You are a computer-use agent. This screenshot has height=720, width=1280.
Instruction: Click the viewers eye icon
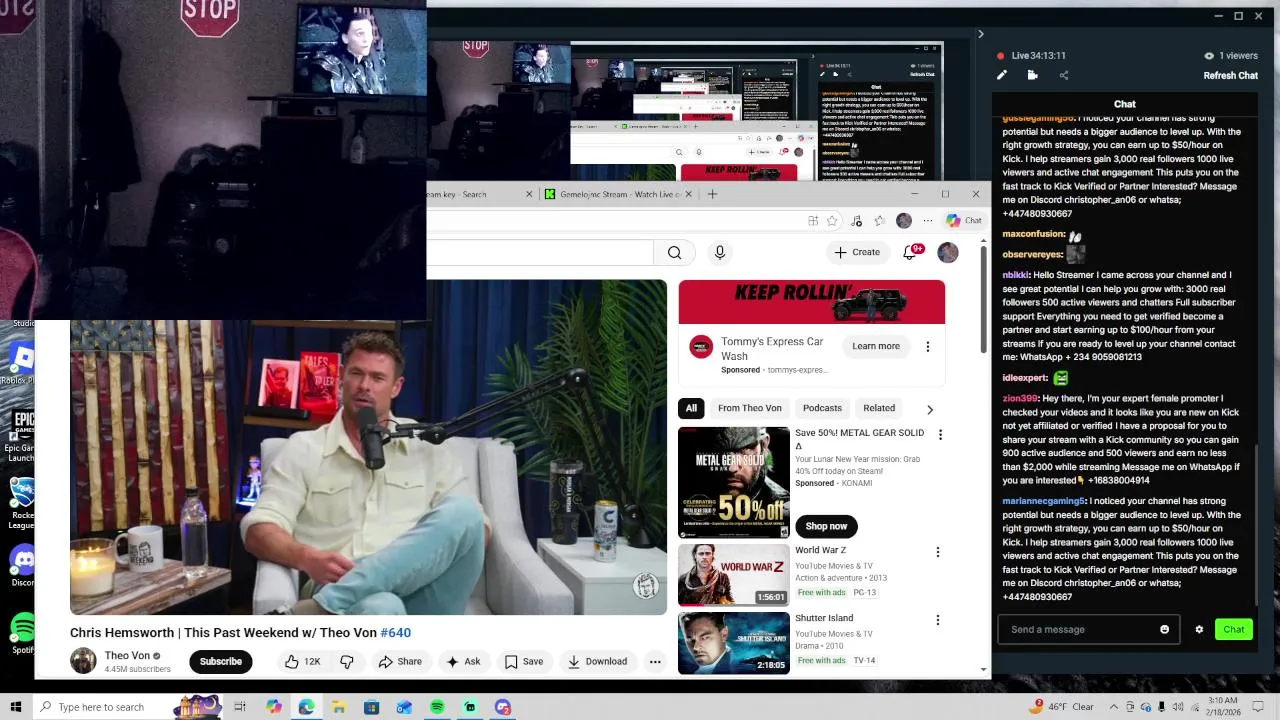point(1209,56)
